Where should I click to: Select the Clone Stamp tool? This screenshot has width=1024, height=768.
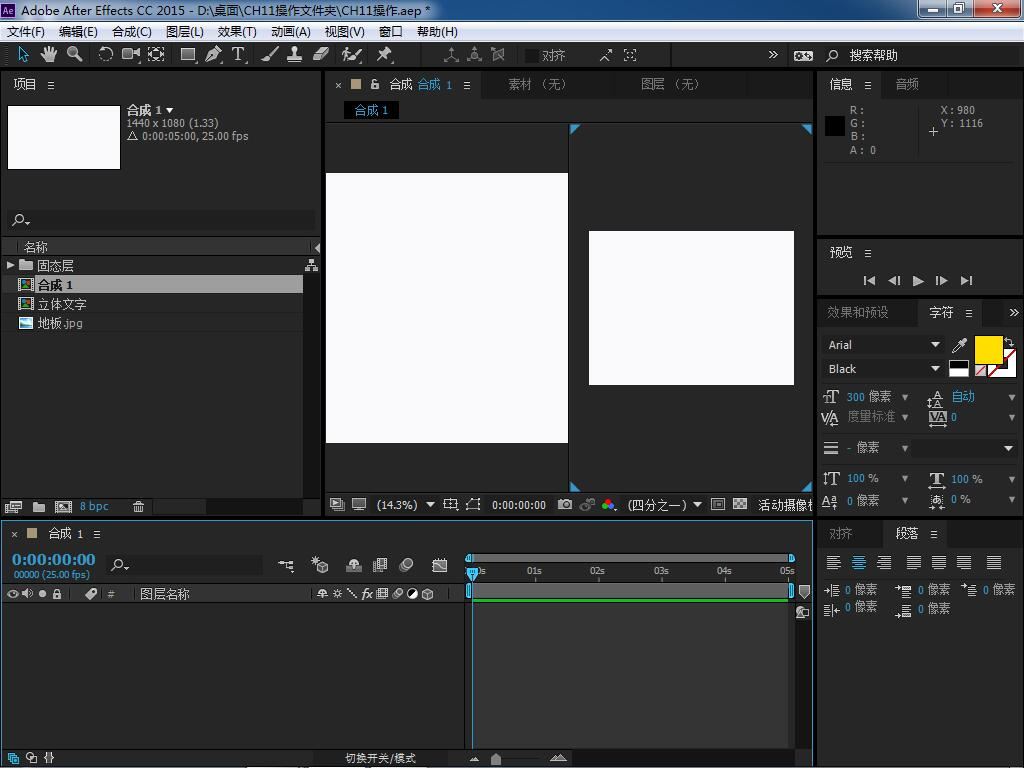(295, 55)
